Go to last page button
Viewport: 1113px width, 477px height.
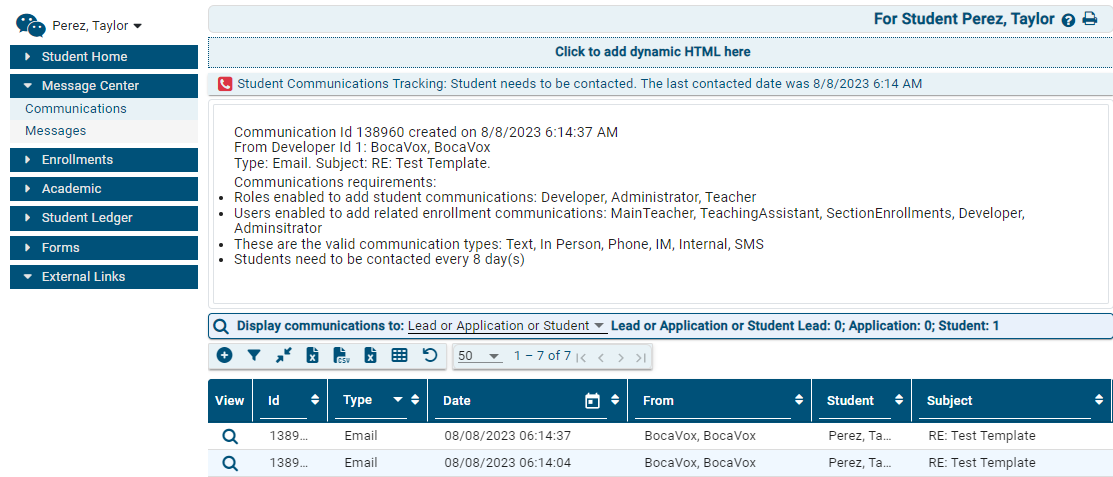(x=641, y=358)
